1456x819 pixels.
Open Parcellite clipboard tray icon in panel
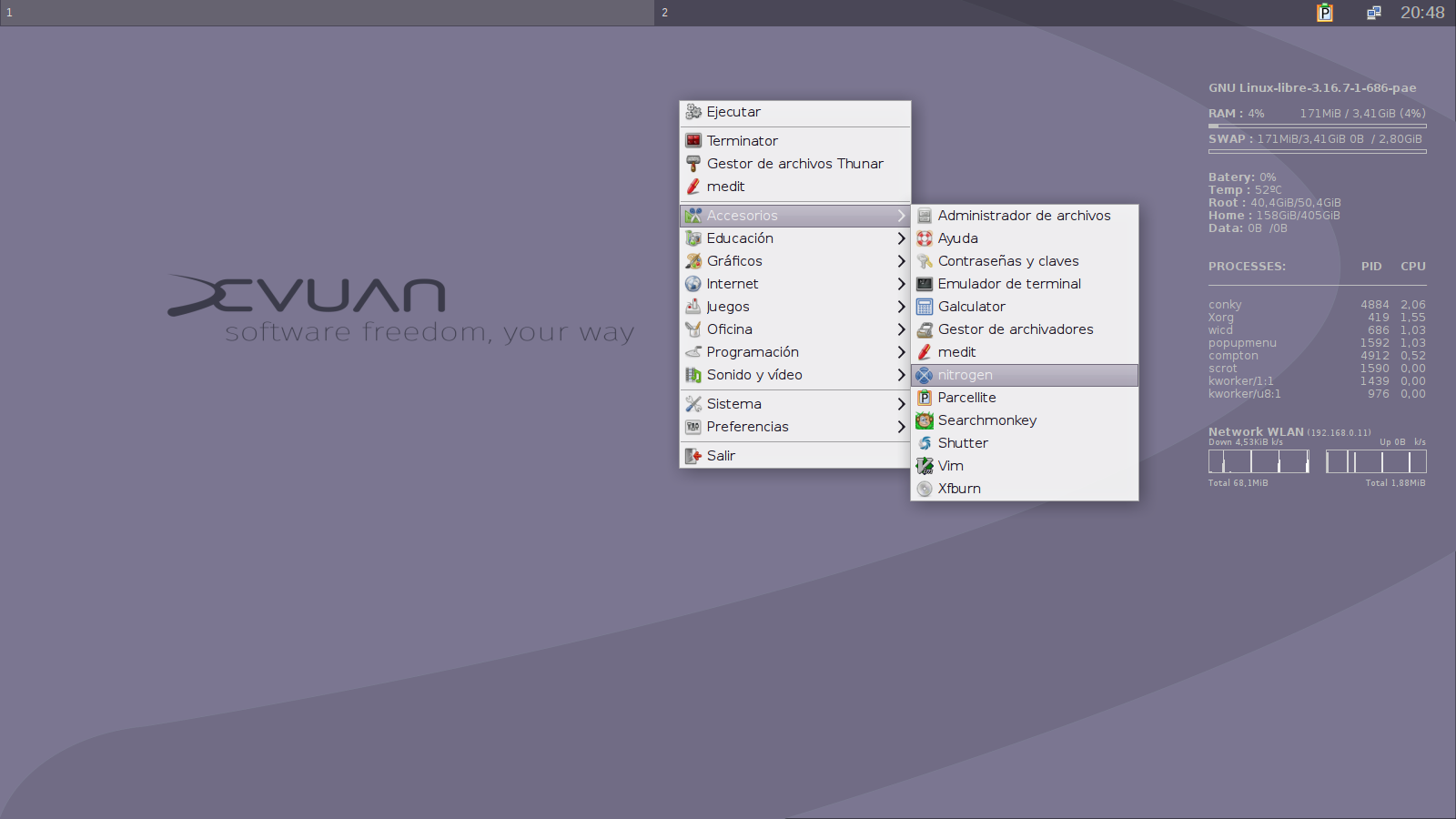pyautogui.click(x=1325, y=13)
